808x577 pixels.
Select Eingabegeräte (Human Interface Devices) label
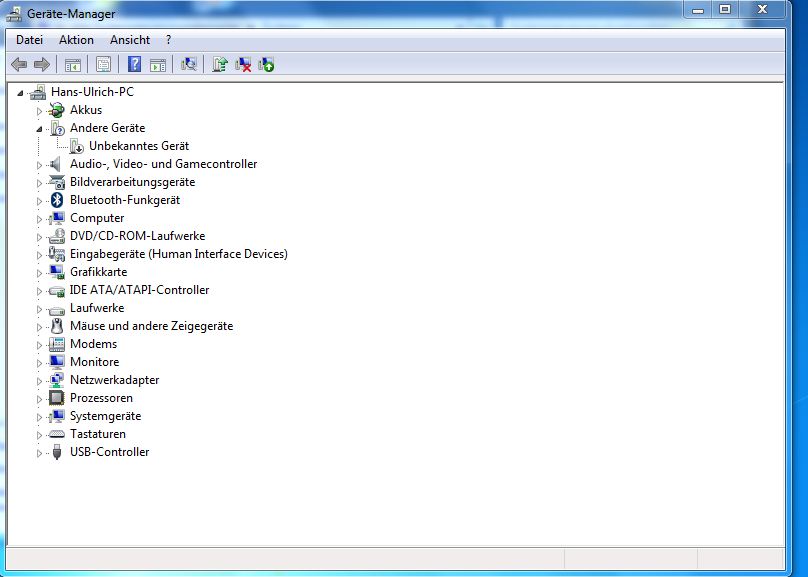[179, 254]
